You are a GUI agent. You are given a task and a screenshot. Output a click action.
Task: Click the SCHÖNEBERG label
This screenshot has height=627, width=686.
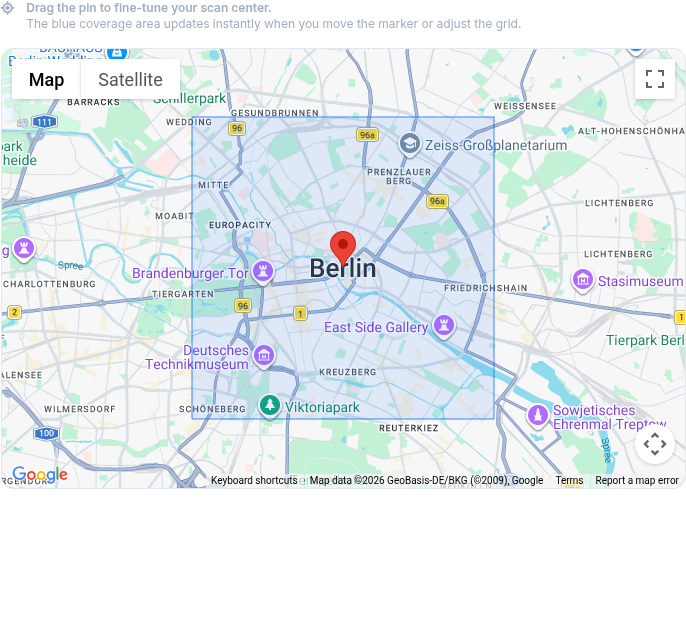[x=212, y=409]
